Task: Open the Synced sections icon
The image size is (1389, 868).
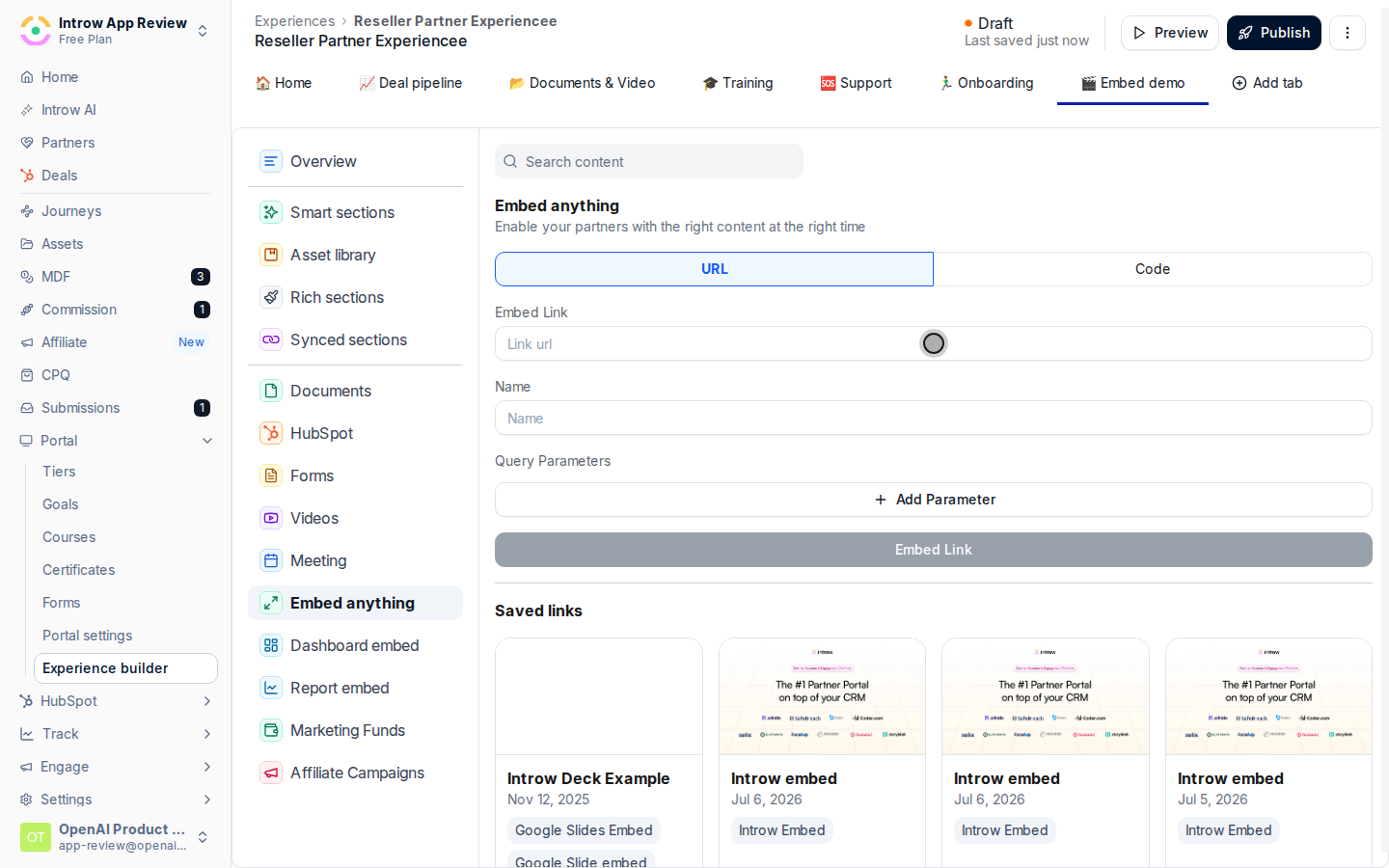Action: [271, 339]
